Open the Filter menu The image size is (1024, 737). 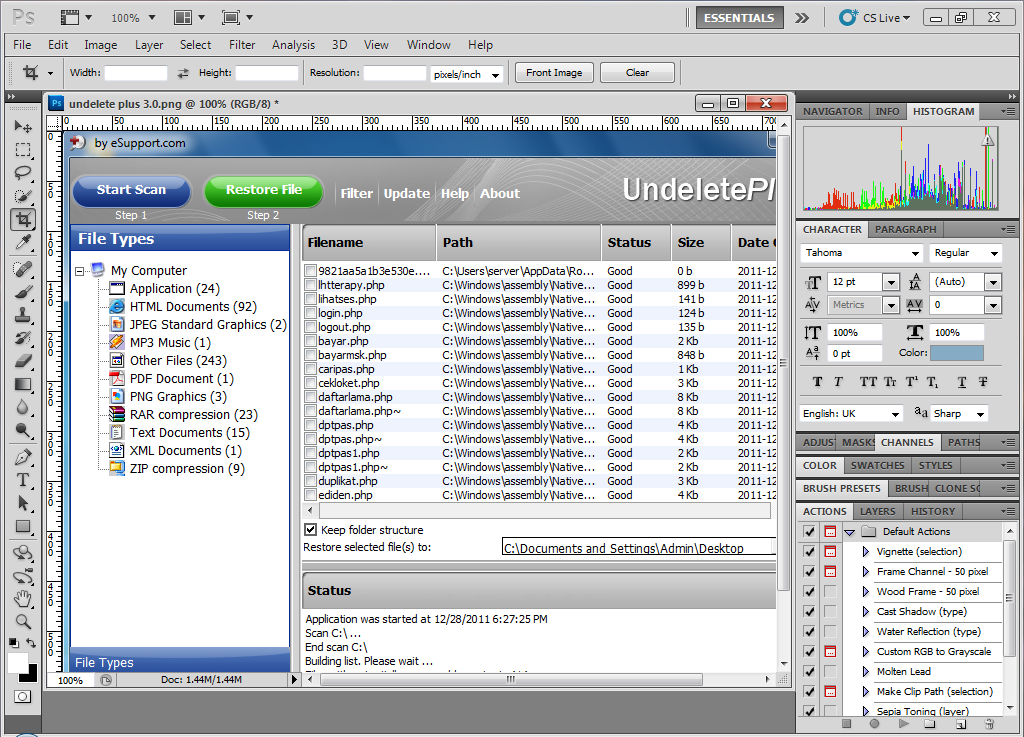pyautogui.click(x=242, y=45)
